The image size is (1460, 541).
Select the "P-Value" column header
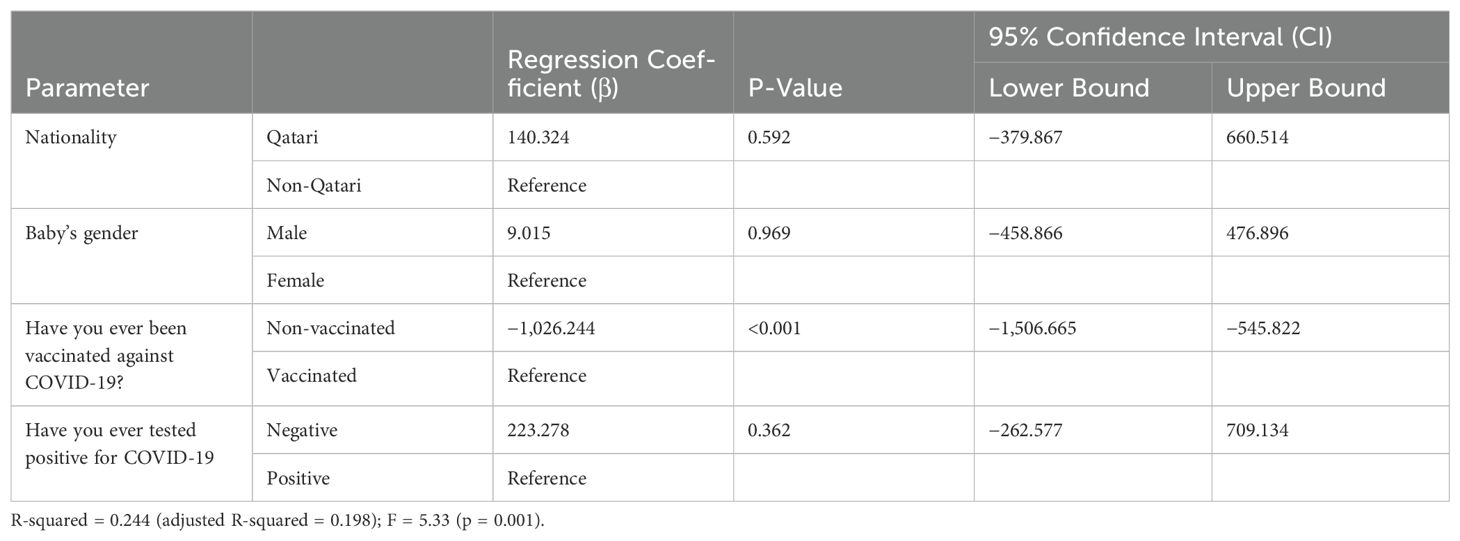[795, 88]
